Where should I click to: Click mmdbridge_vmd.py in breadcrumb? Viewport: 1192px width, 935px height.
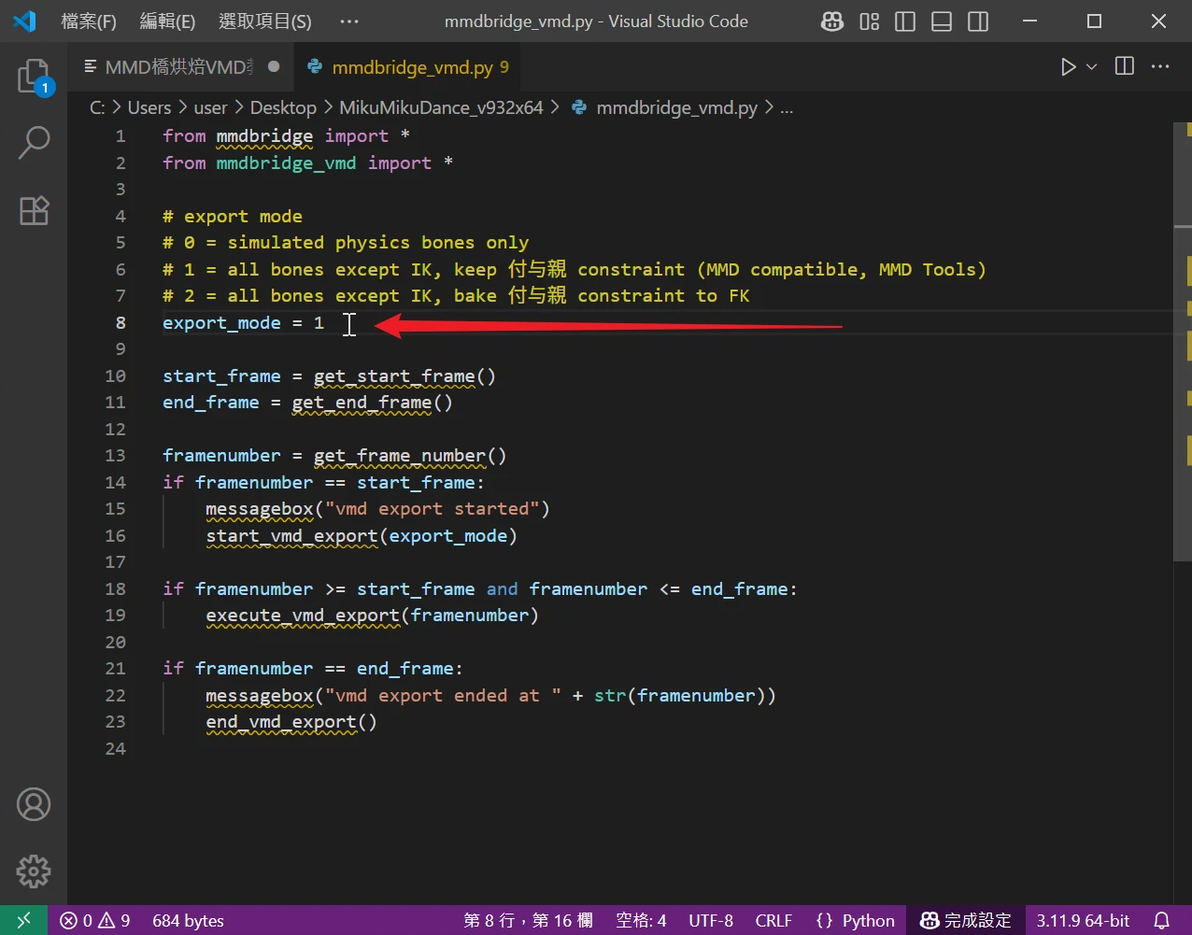(677, 108)
